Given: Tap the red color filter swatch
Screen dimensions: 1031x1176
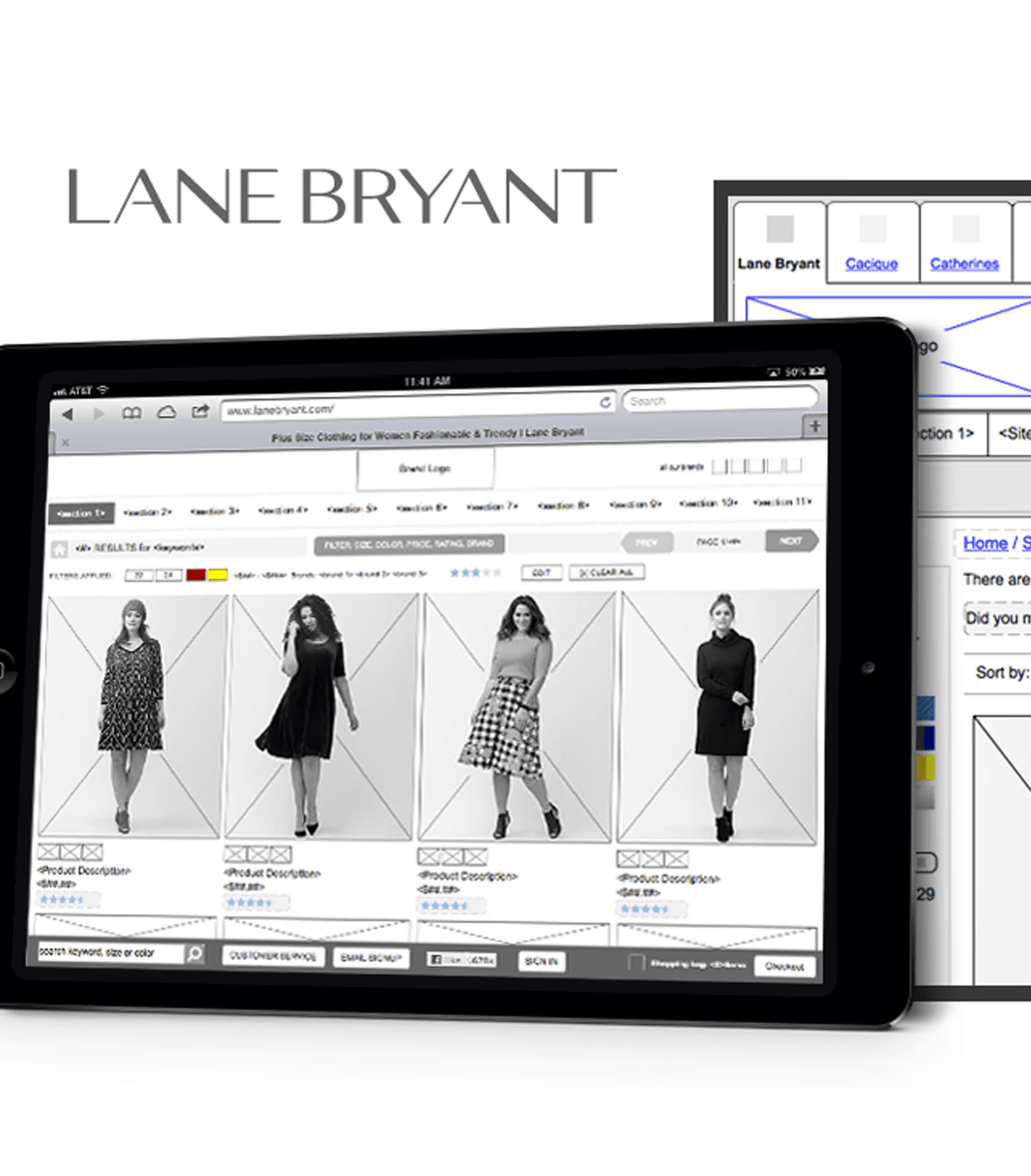Looking at the screenshot, I should click(195, 575).
